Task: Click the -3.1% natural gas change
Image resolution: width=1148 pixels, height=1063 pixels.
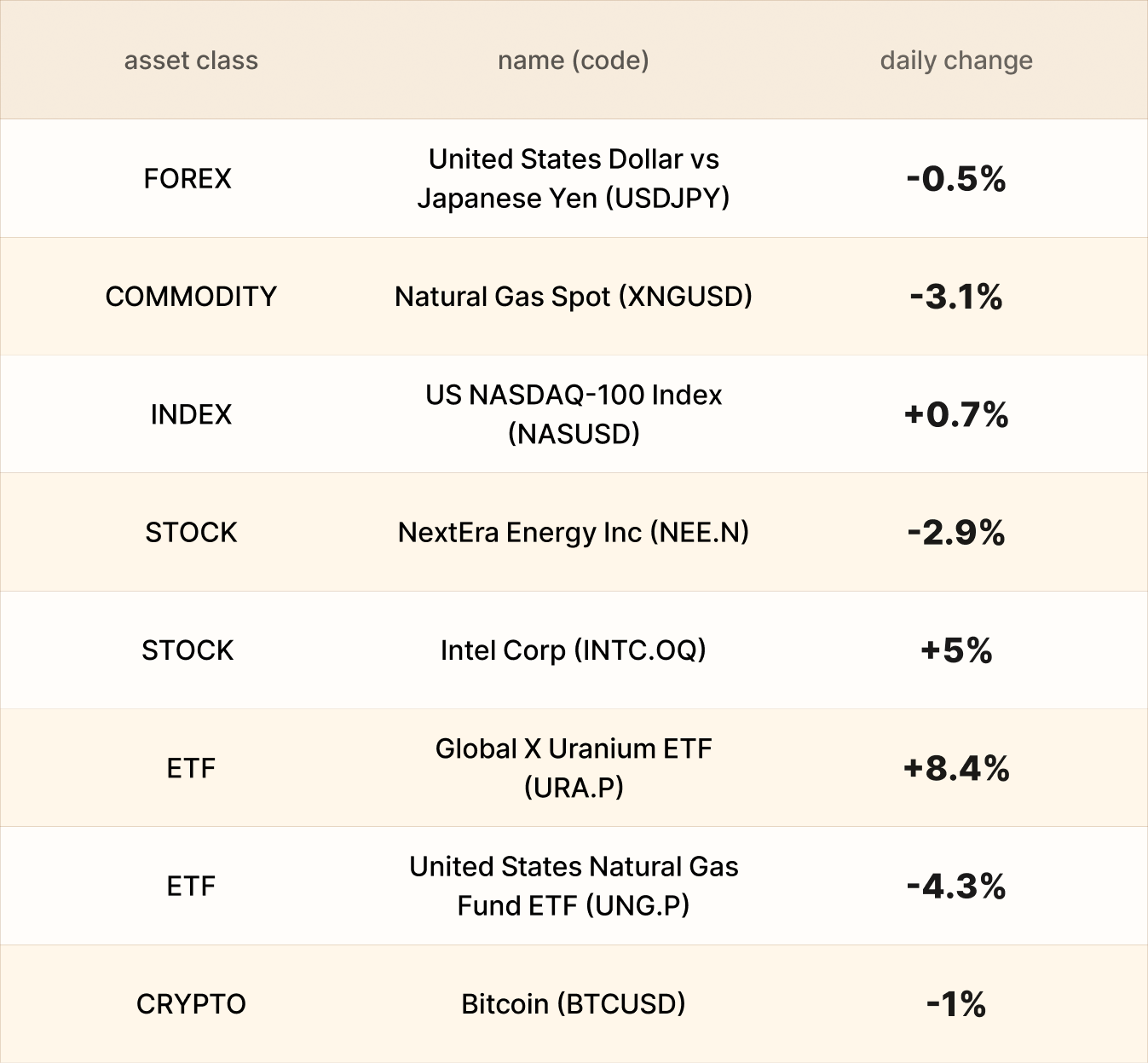Action: tap(956, 298)
